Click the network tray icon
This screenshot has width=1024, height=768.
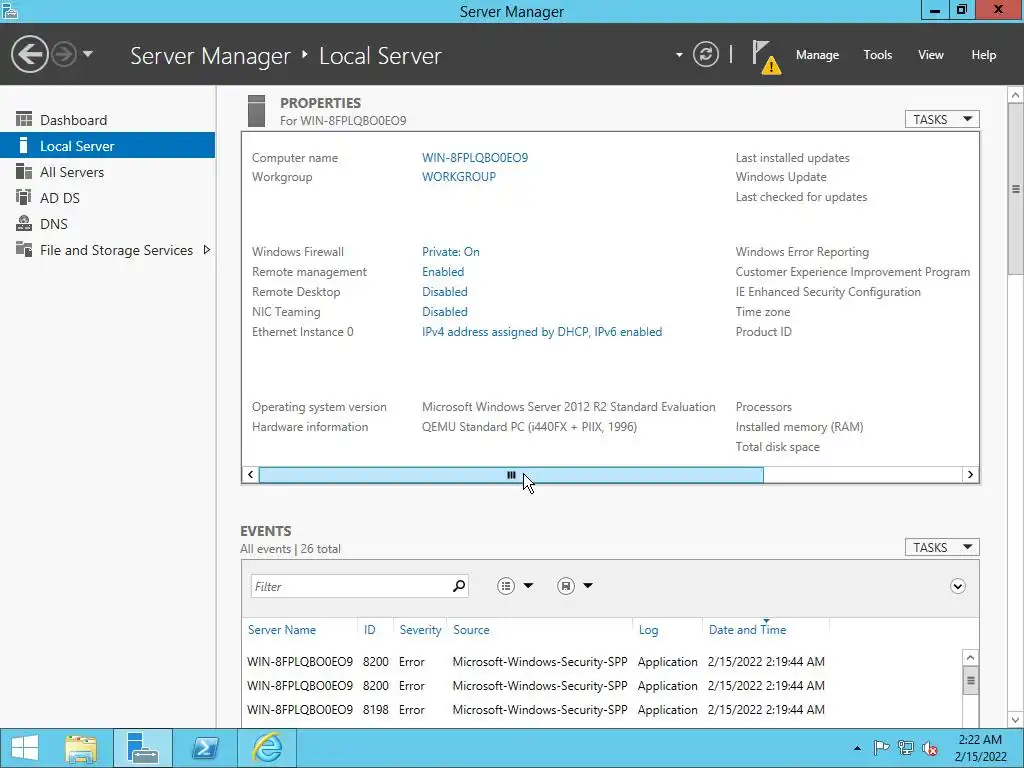[x=906, y=748]
